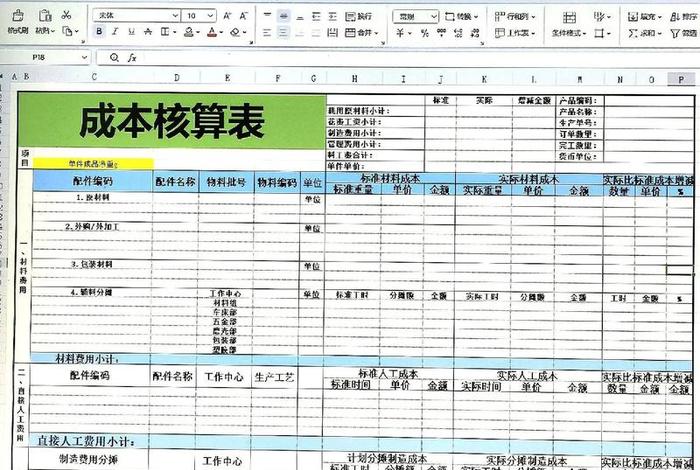This screenshot has height=470, width=700.
Task: Click the justify alignment icon
Action: (316, 33)
